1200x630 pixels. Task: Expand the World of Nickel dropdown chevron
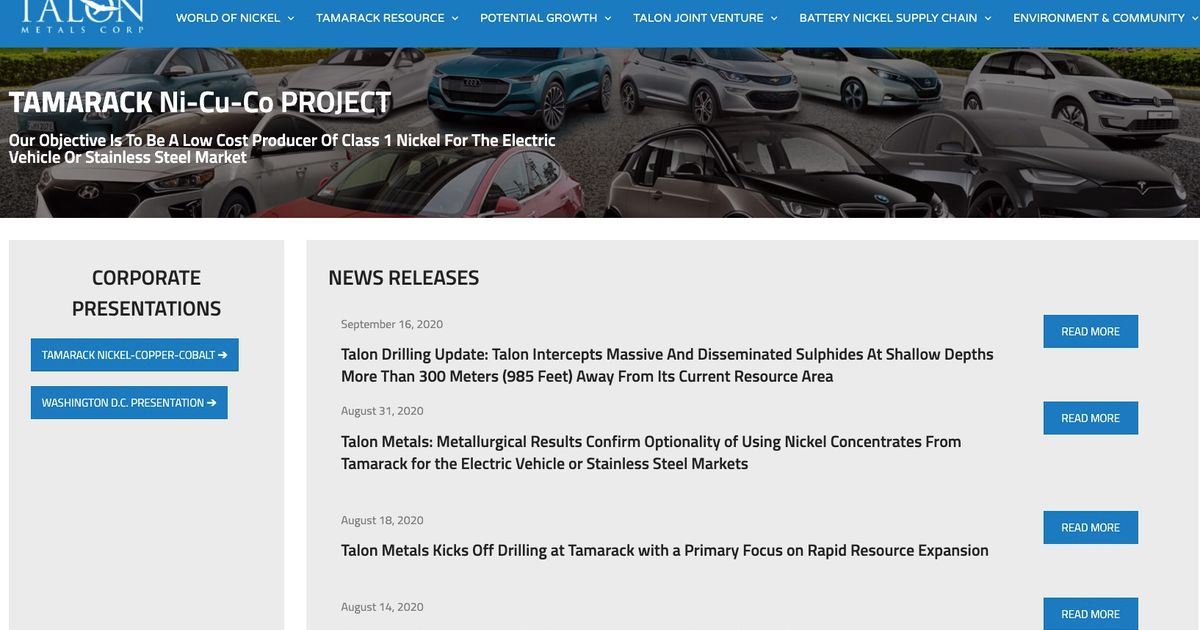(x=290, y=17)
